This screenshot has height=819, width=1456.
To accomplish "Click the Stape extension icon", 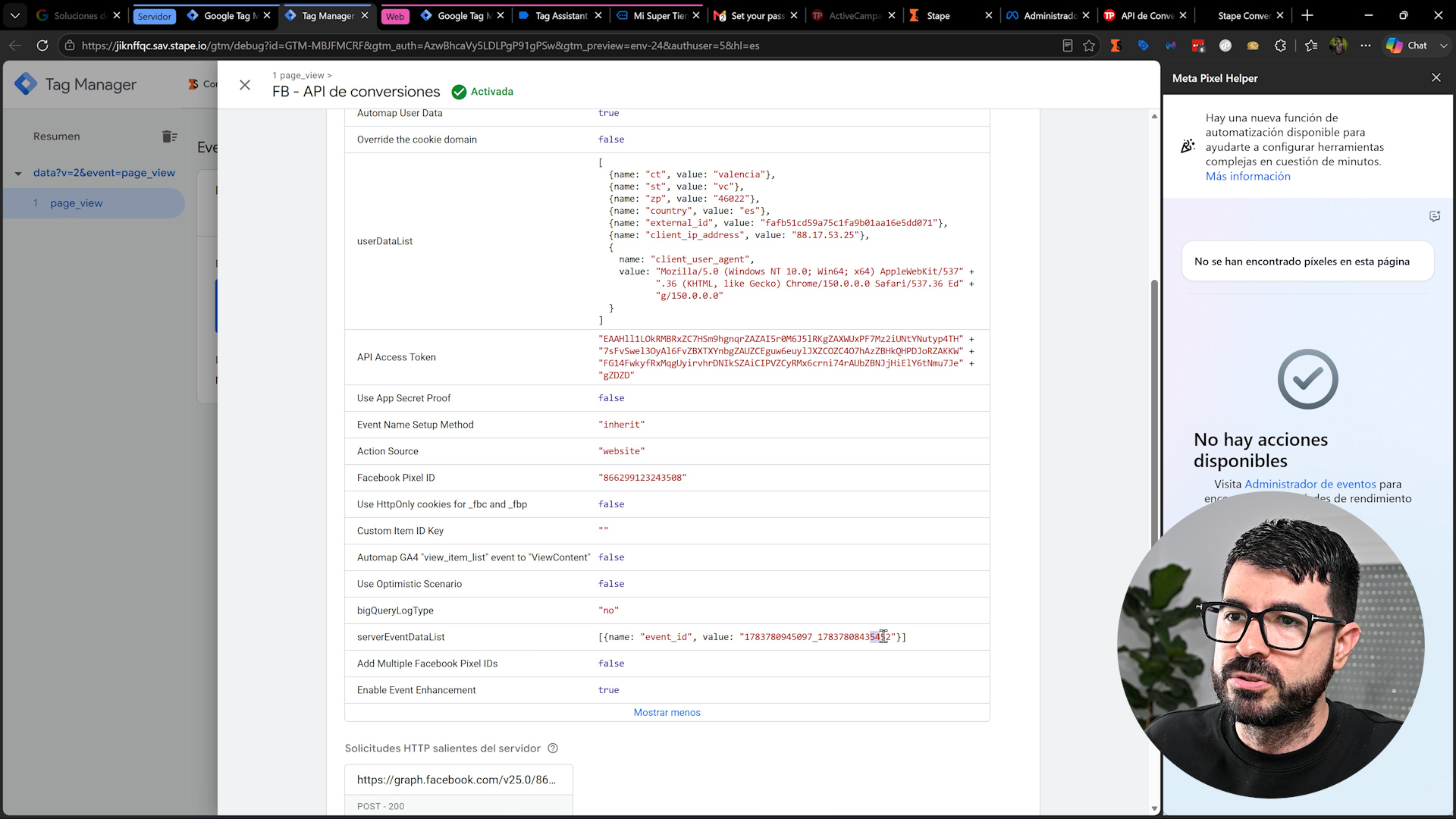I will (1116, 45).
